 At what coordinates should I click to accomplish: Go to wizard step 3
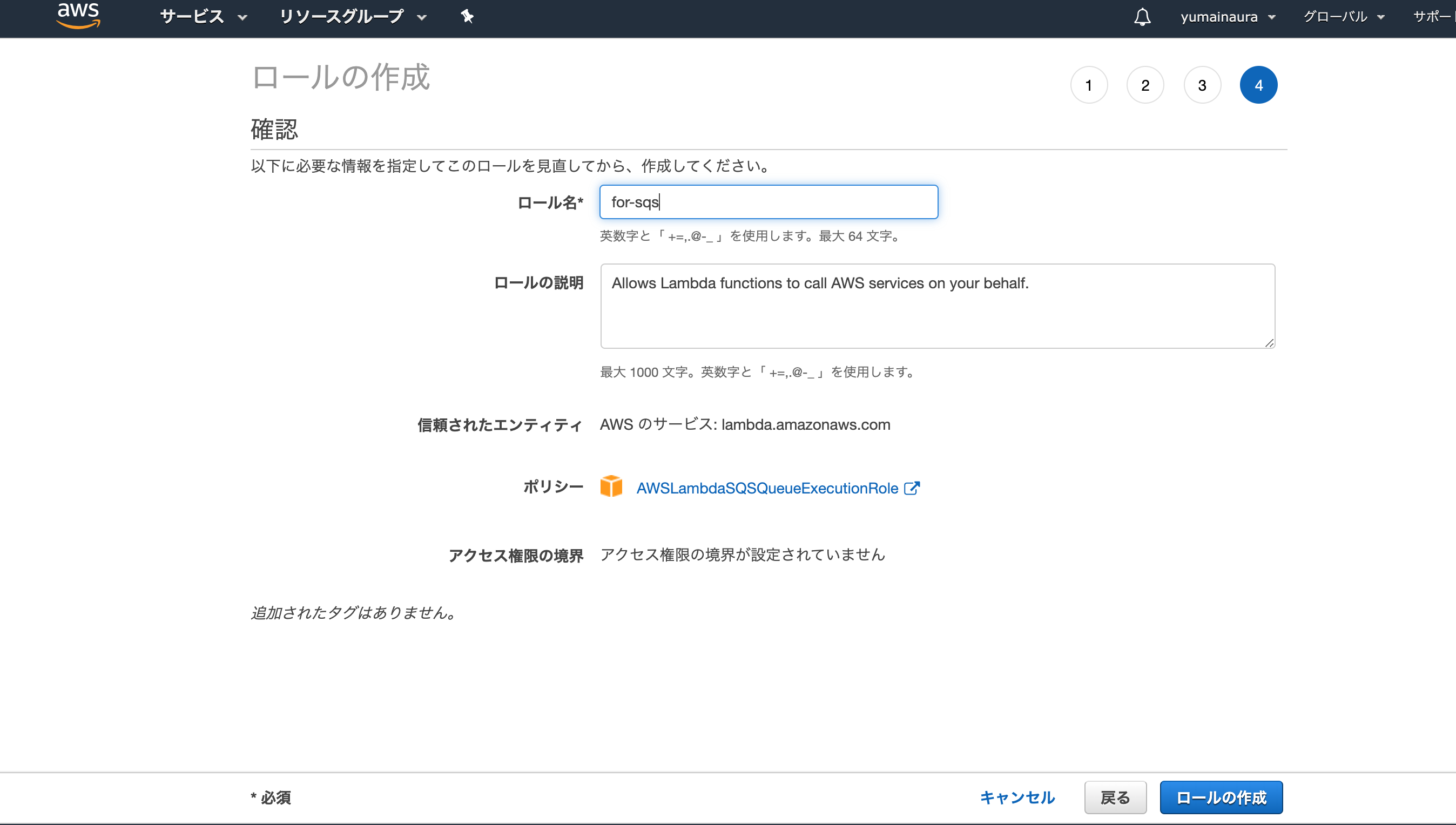click(x=1202, y=85)
